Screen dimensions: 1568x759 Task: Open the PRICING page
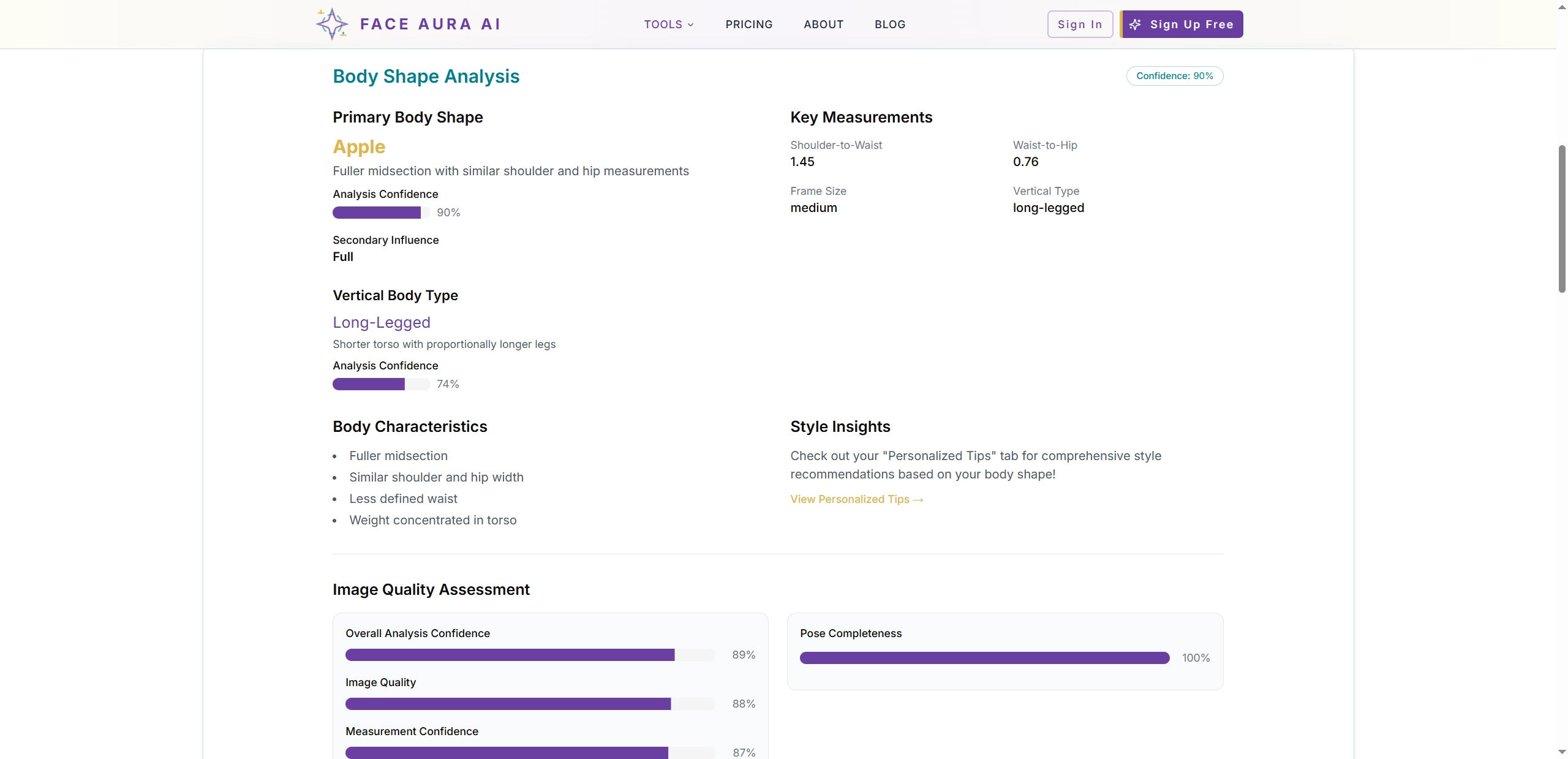click(748, 25)
